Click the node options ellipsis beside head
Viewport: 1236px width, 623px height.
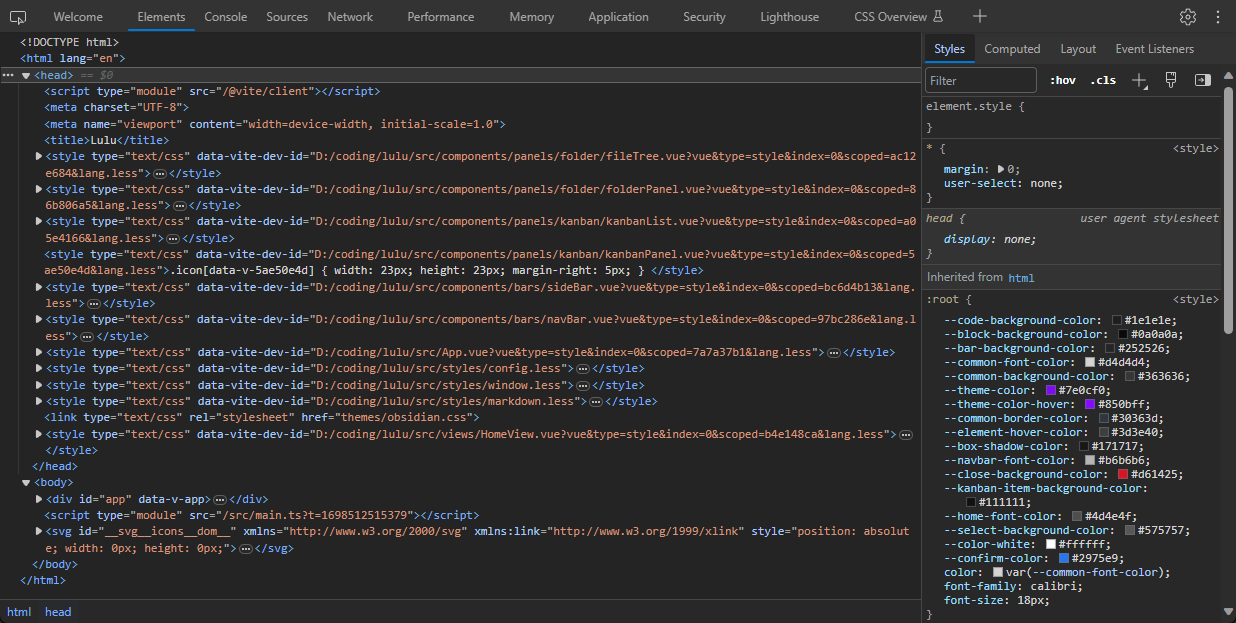(10, 74)
